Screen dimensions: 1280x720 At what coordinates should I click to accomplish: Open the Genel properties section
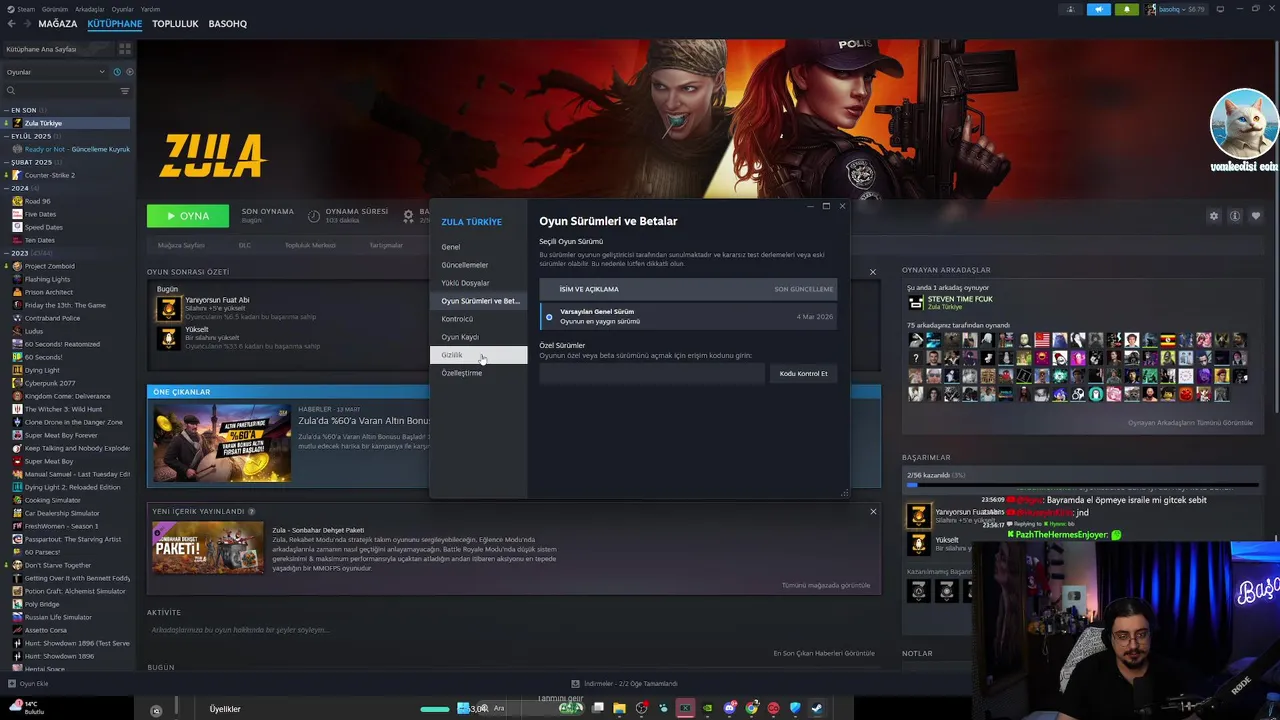451,247
